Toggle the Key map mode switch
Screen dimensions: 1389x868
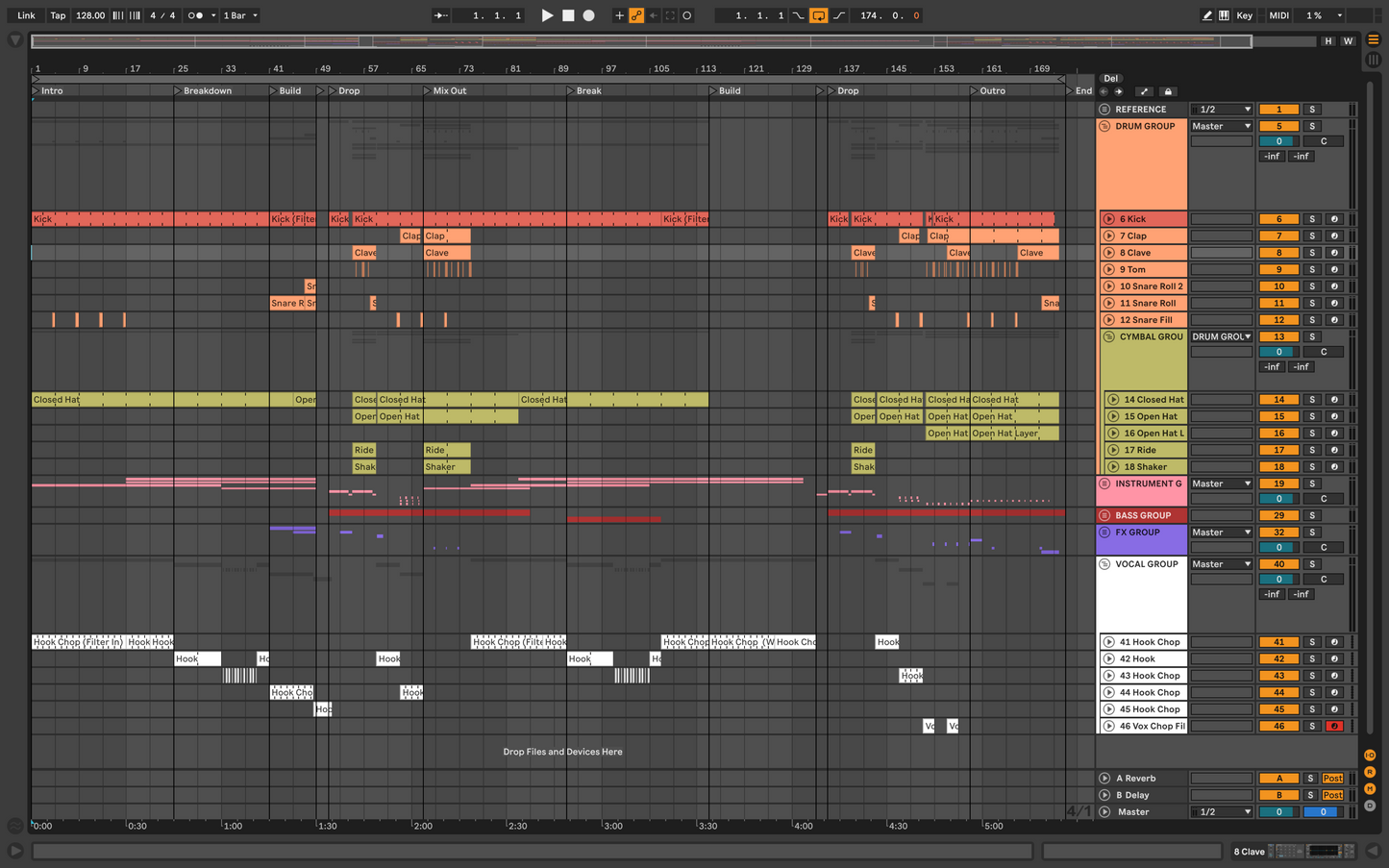pos(1244,15)
